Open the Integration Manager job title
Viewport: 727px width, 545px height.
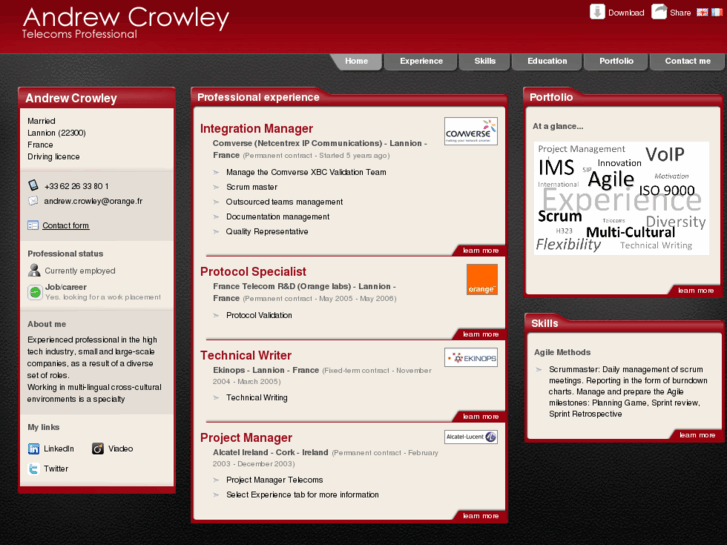[256, 128]
